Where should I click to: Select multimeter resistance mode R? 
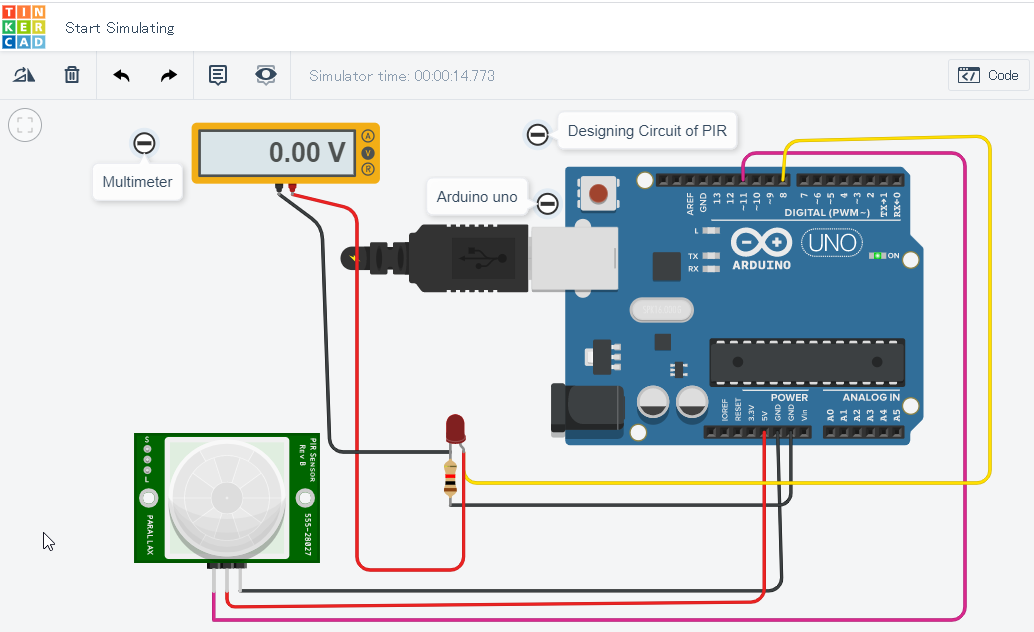pyautogui.click(x=368, y=170)
